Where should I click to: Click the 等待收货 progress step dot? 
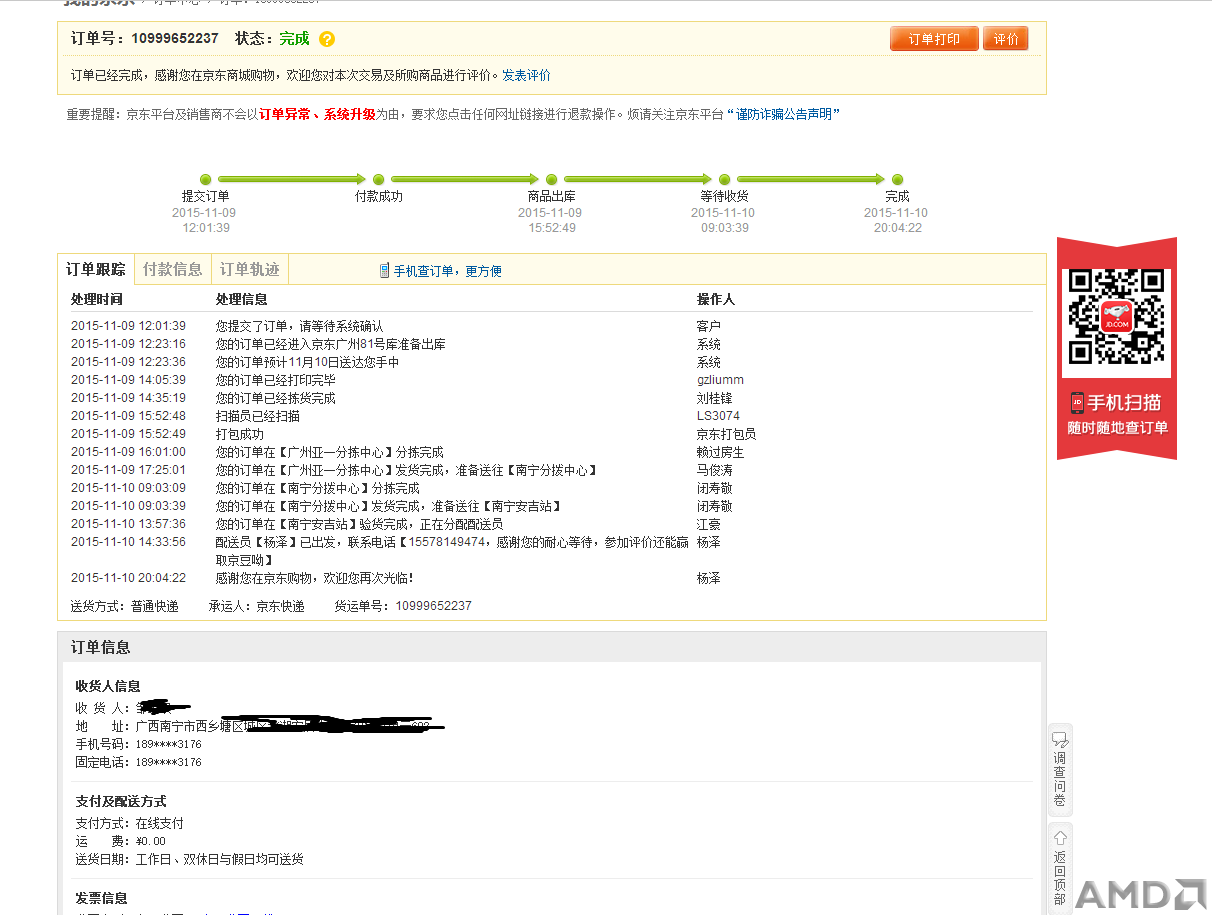click(725, 180)
